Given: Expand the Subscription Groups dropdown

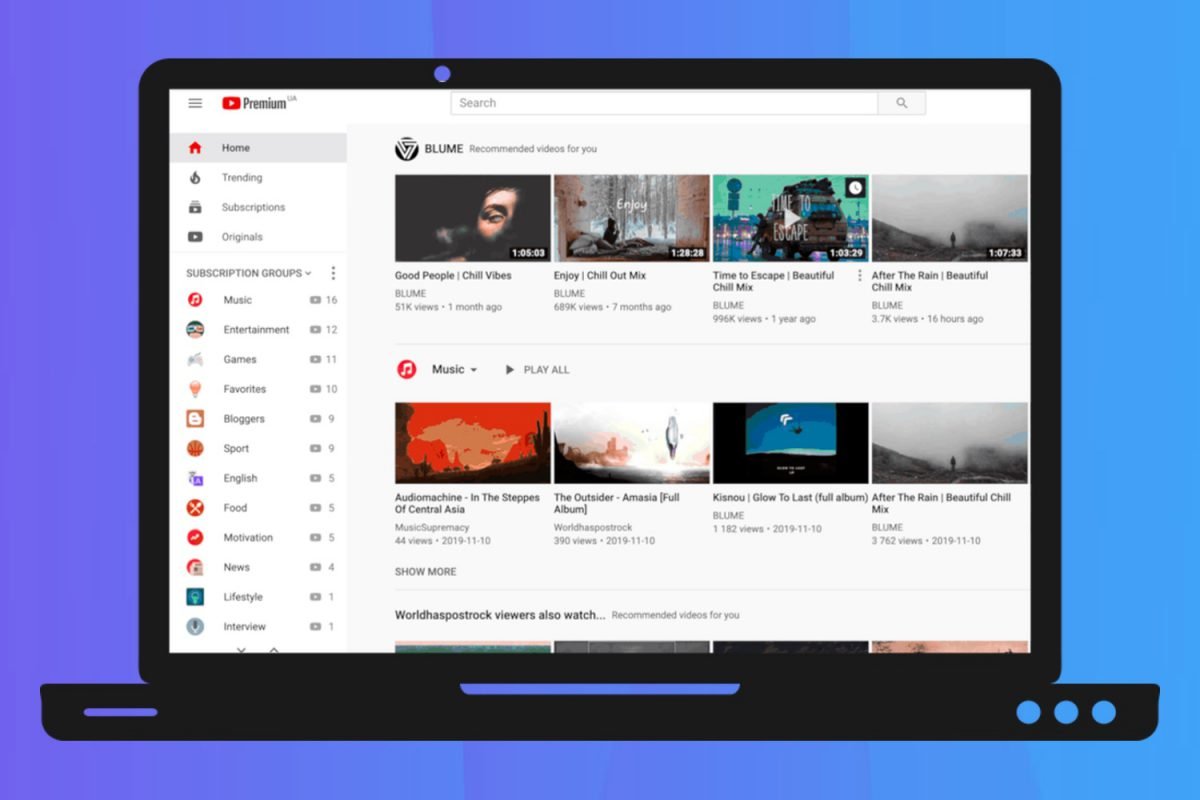Looking at the screenshot, I should coord(249,273).
